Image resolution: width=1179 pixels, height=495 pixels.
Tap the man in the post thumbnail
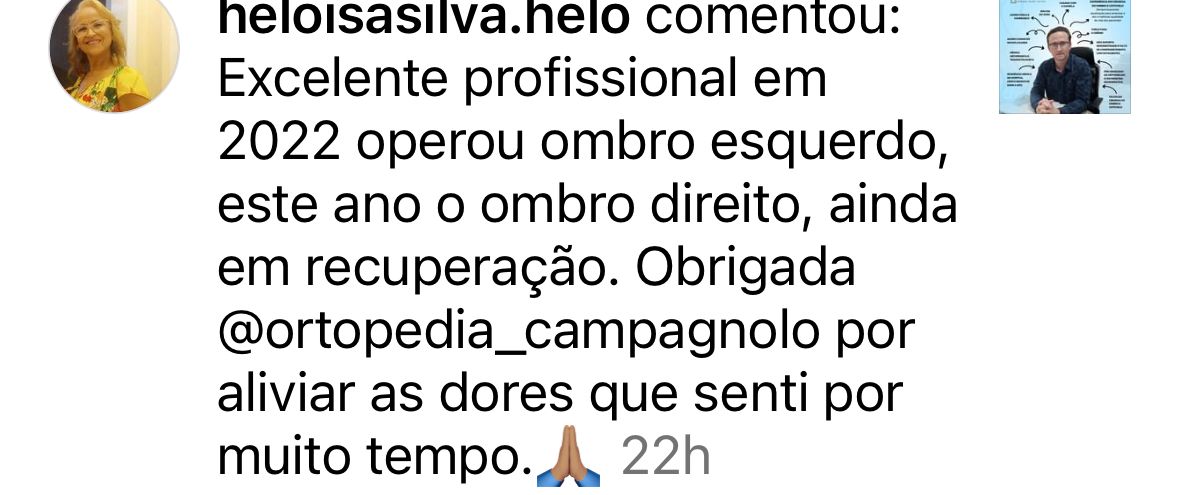tap(1065, 71)
